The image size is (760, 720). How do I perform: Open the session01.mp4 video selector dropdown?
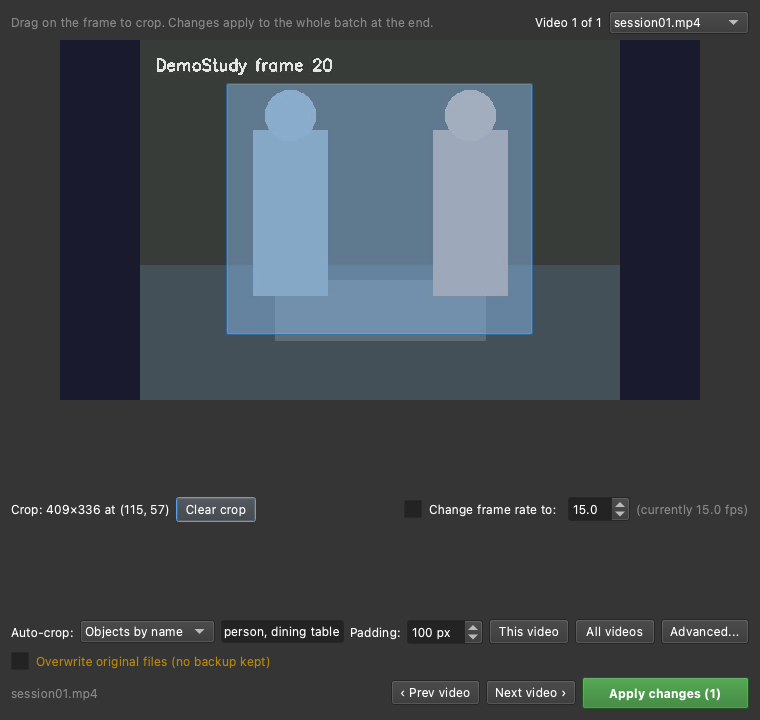679,23
